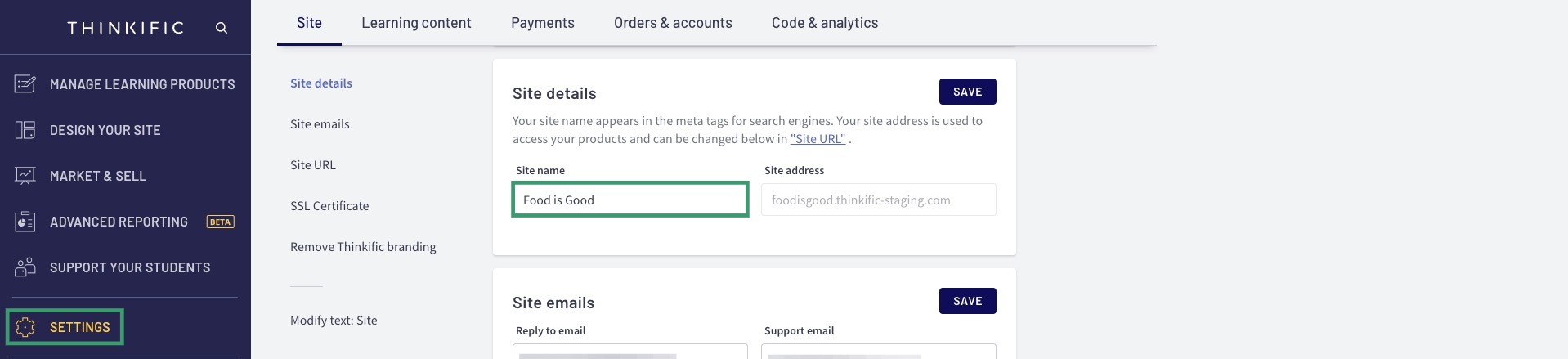Viewport: 1568px width, 359px height.
Task: Open the Payments tab
Action: 543,23
